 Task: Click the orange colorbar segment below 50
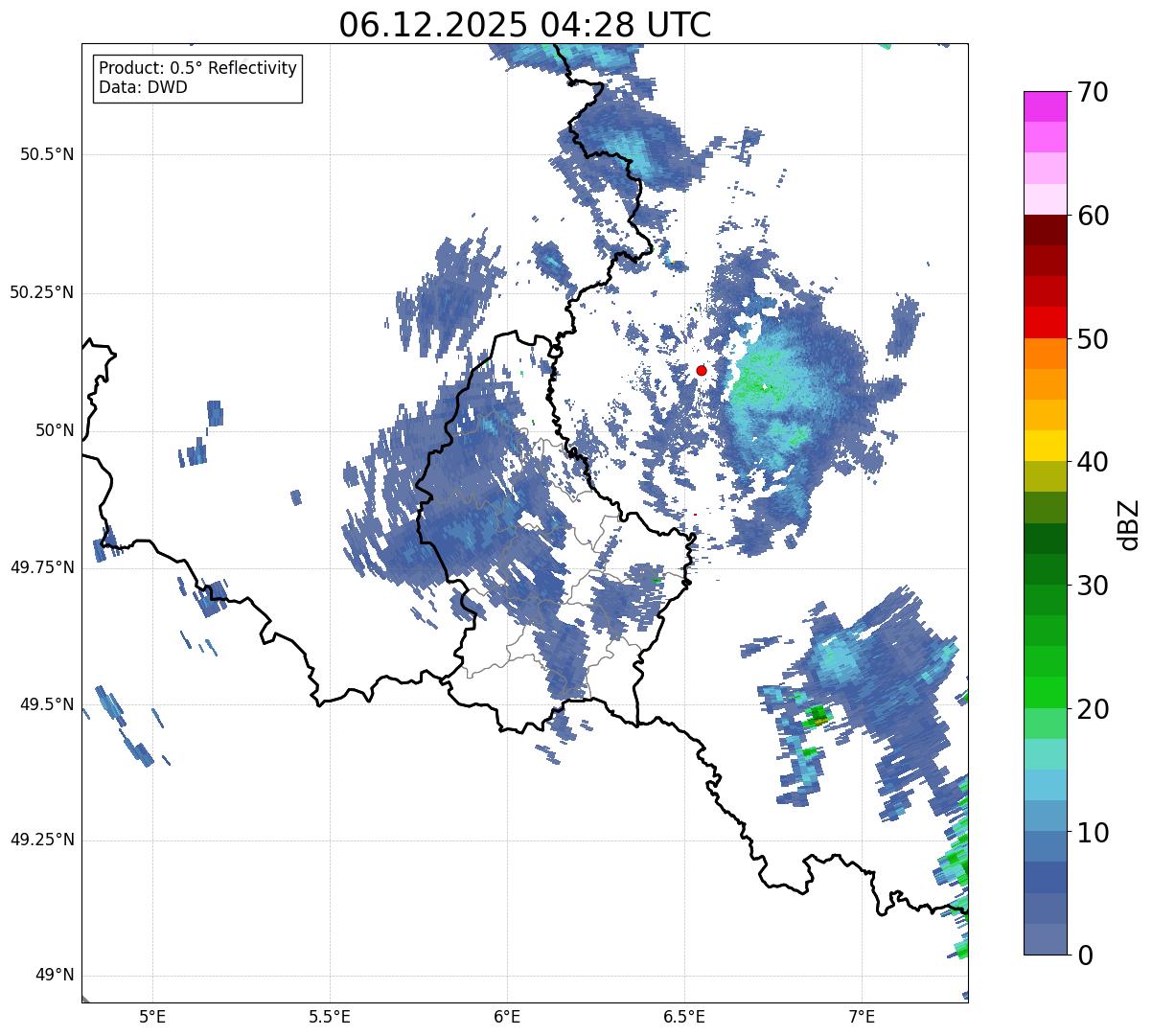(x=1045, y=354)
